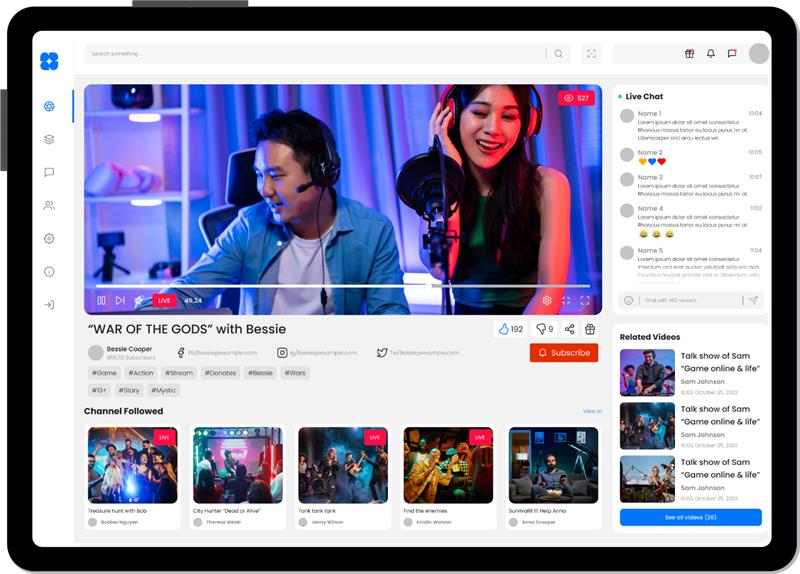Click Name 4 avatar in Live Chat

tap(627, 211)
